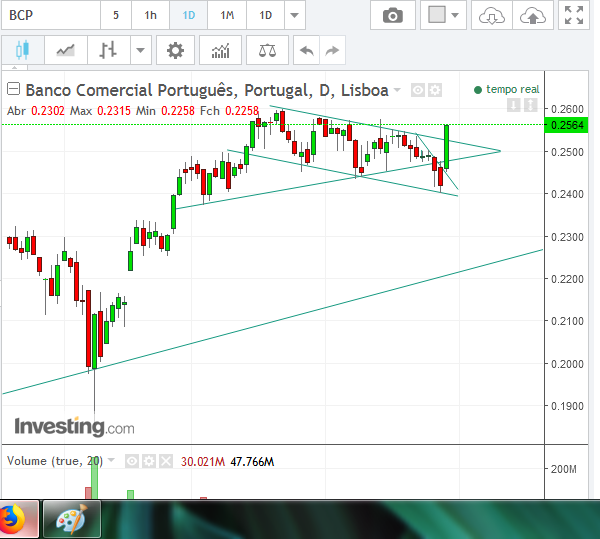Click the tempo real status indicator
This screenshot has height=539, width=600.
point(507,90)
